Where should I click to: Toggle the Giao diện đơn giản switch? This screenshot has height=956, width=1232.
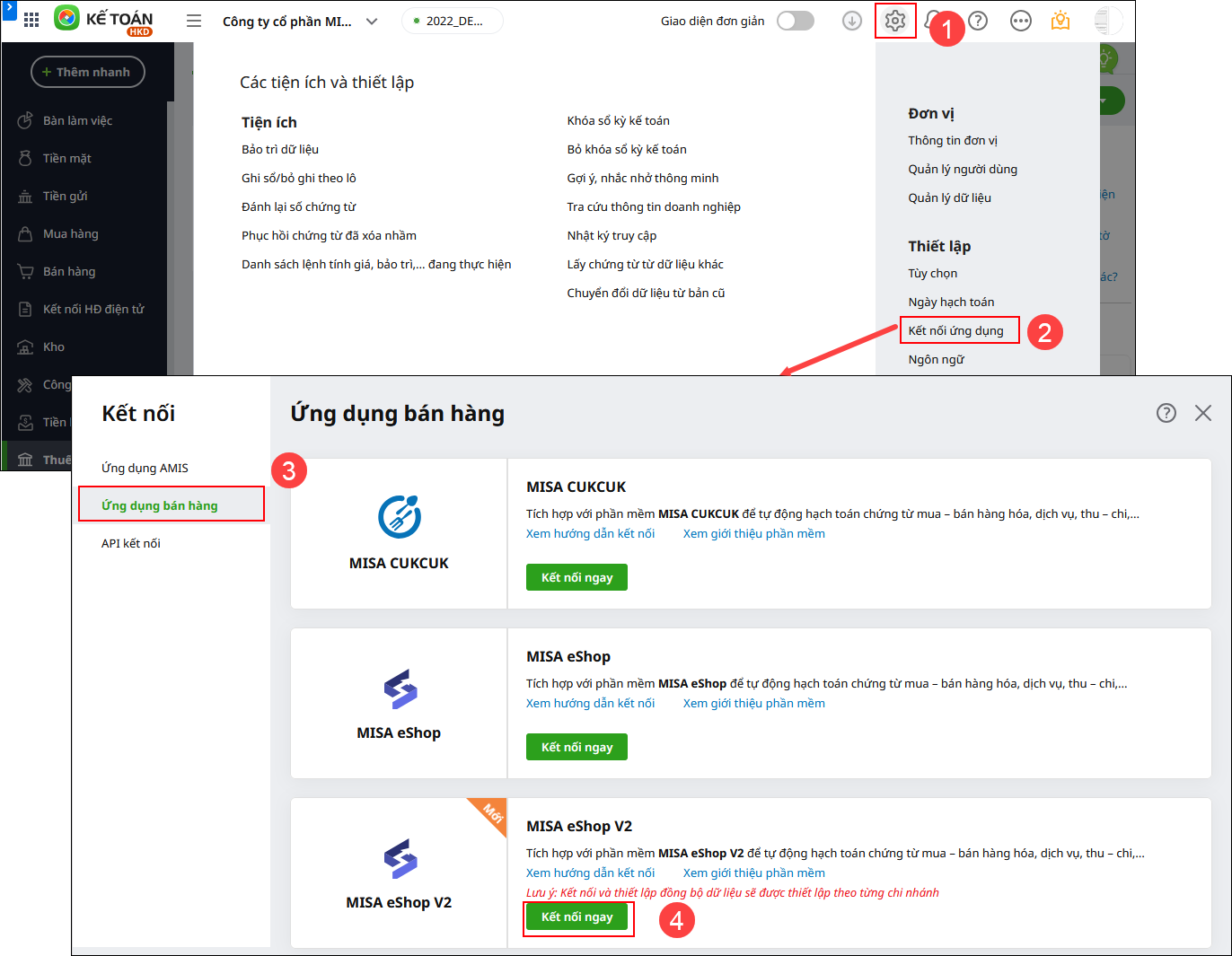796,21
